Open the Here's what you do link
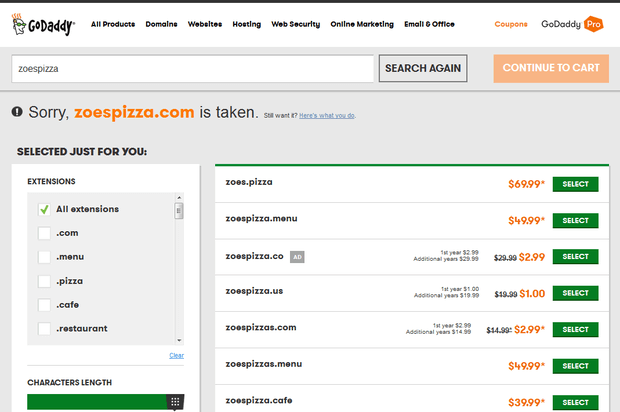Image resolution: width=620 pixels, height=412 pixels. (x=327, y=115)
